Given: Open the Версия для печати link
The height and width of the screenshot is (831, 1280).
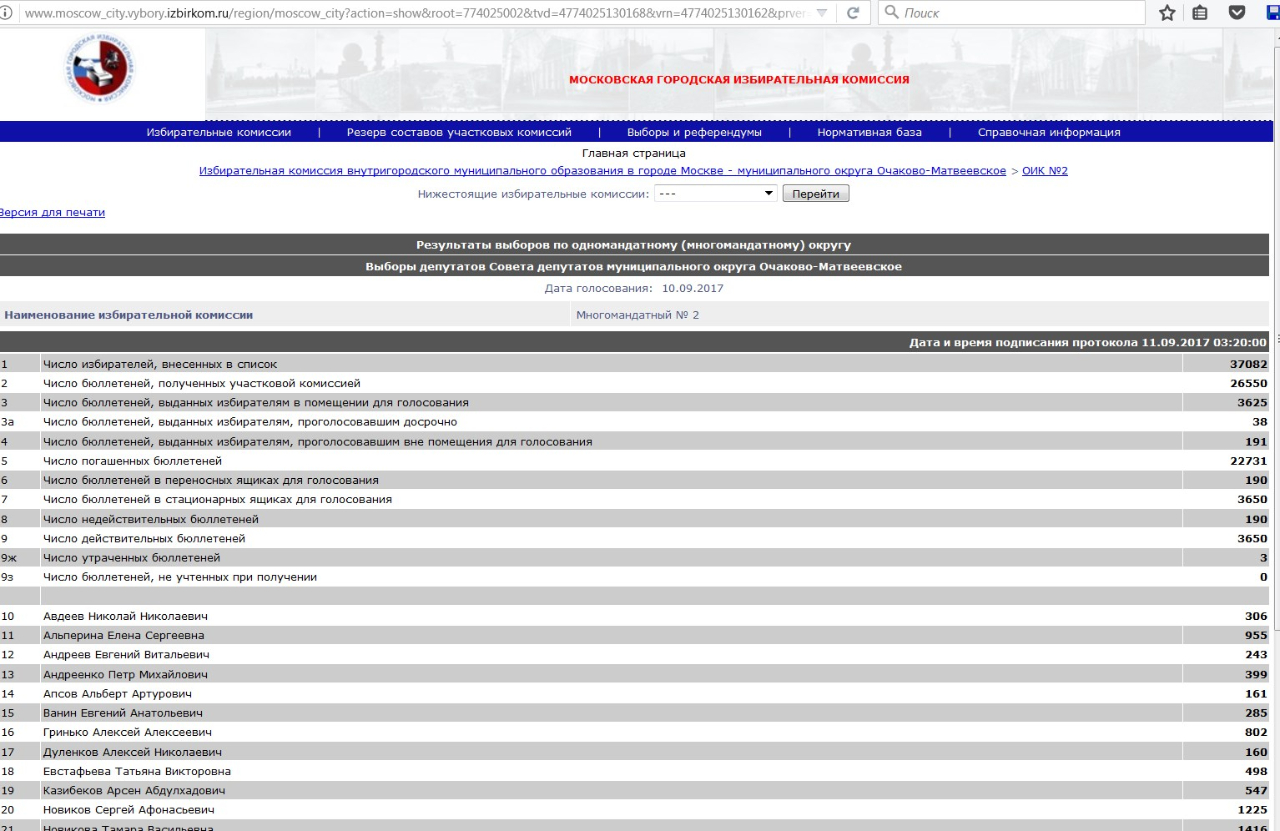Looking at the screenshot, I should point(51,212).
